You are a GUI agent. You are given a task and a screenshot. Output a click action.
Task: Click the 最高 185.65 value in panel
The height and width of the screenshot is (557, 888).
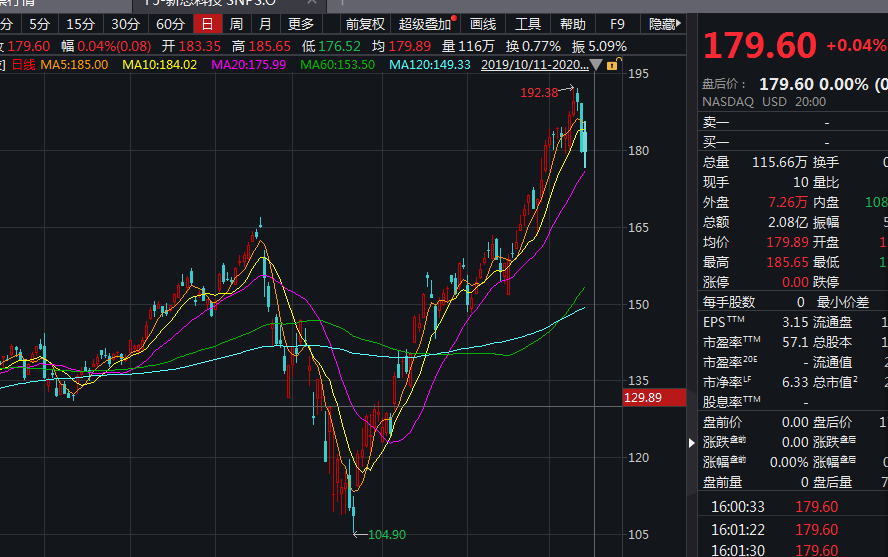click(787, 262)
